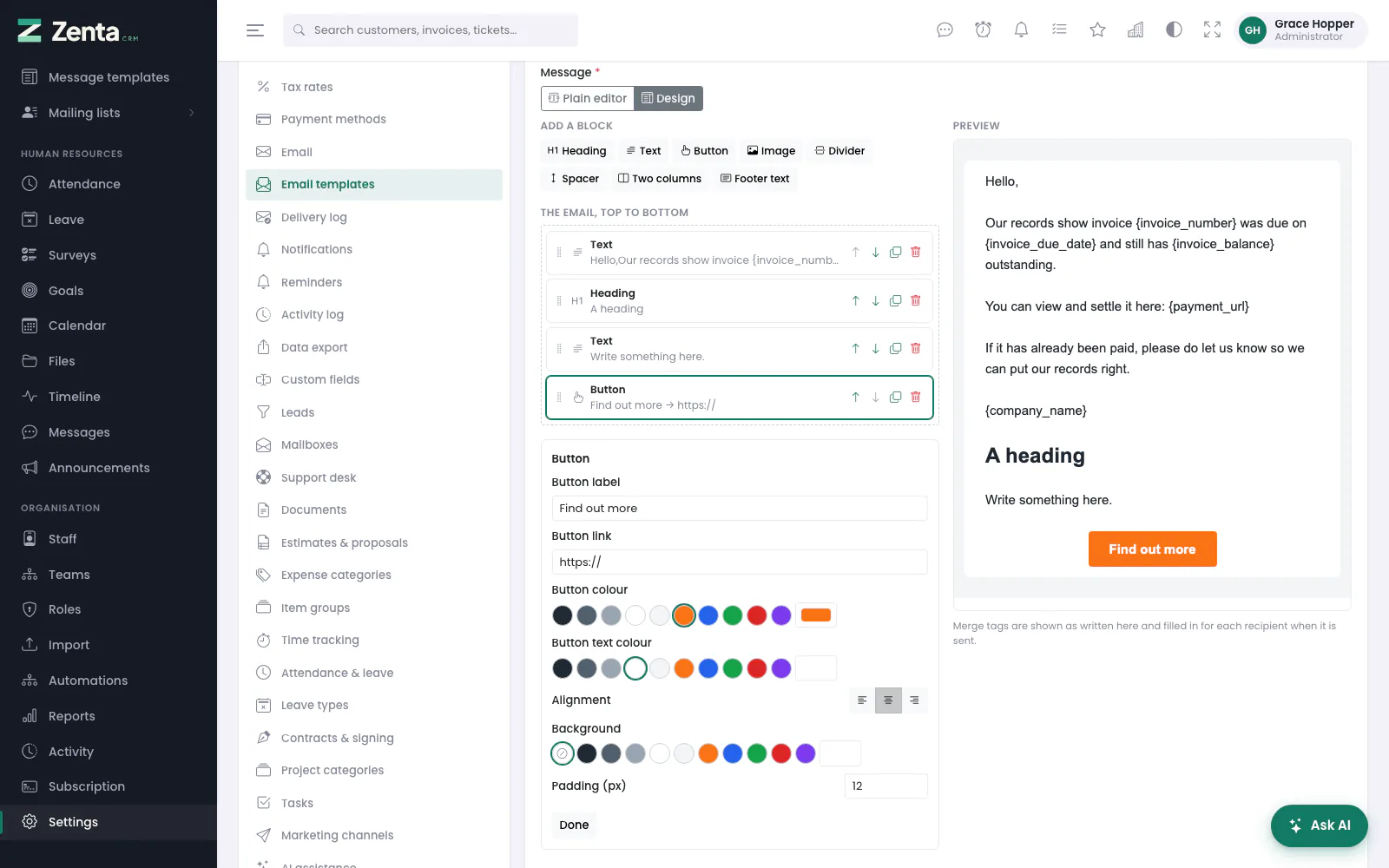Move the Button block up
The height and width of the screenshot is (868, 1389).
(855, 397)
